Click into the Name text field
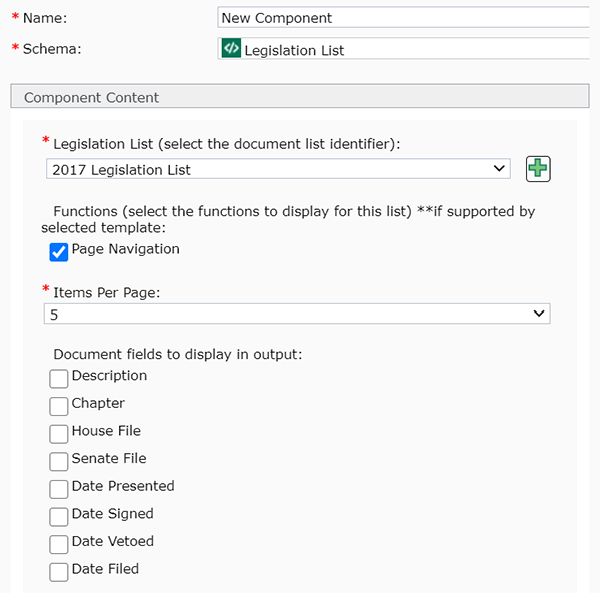The height and width of the screenshot is (593, 600). tap(400, 18)
